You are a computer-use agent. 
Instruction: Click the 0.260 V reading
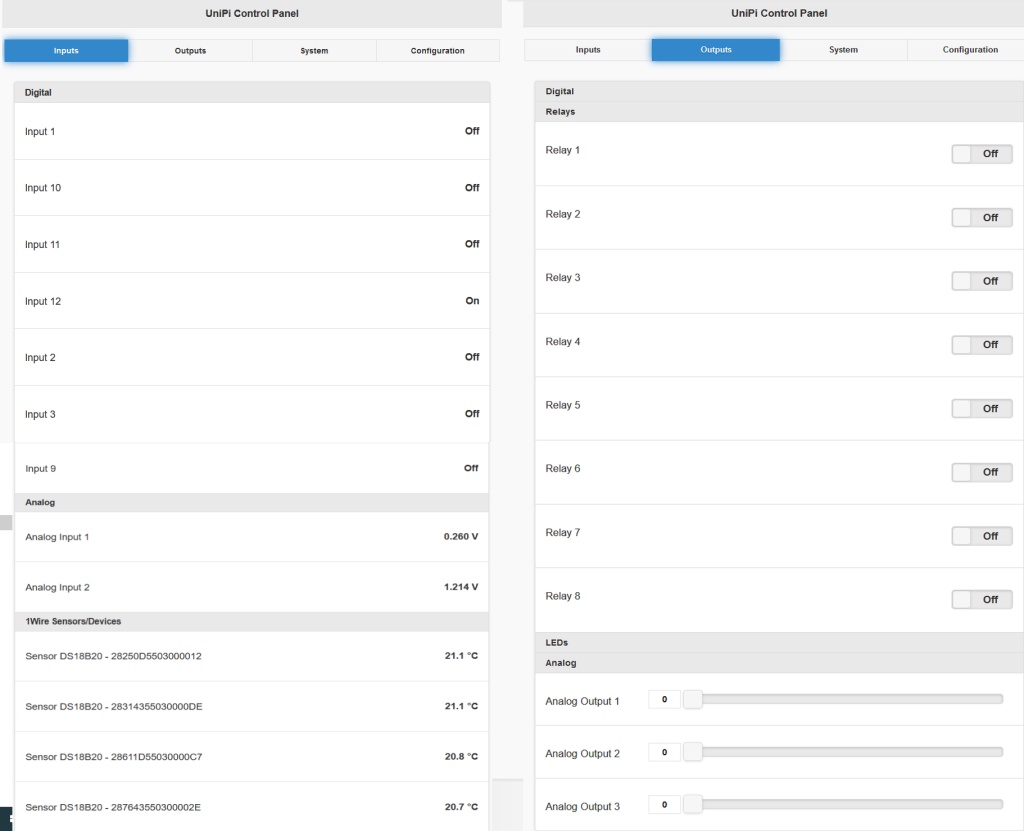click(x=461, y=536)
